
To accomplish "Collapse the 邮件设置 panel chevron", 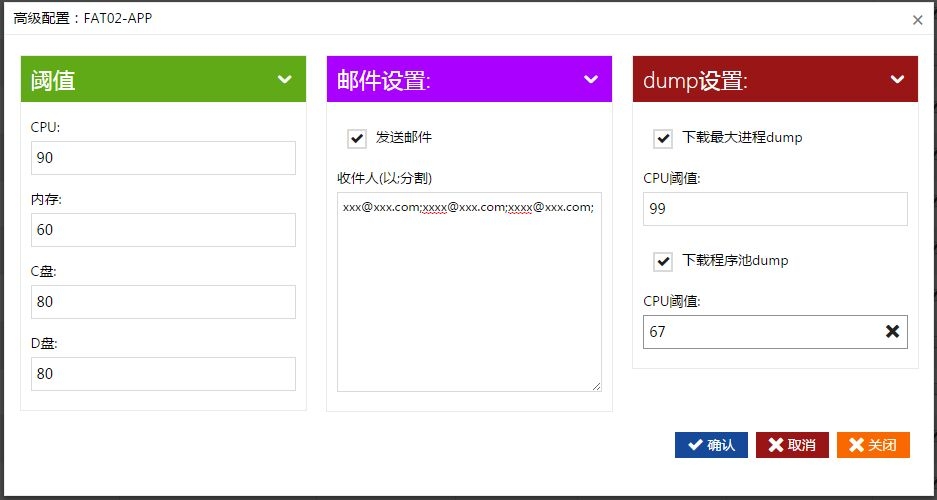I will [591, 79].
